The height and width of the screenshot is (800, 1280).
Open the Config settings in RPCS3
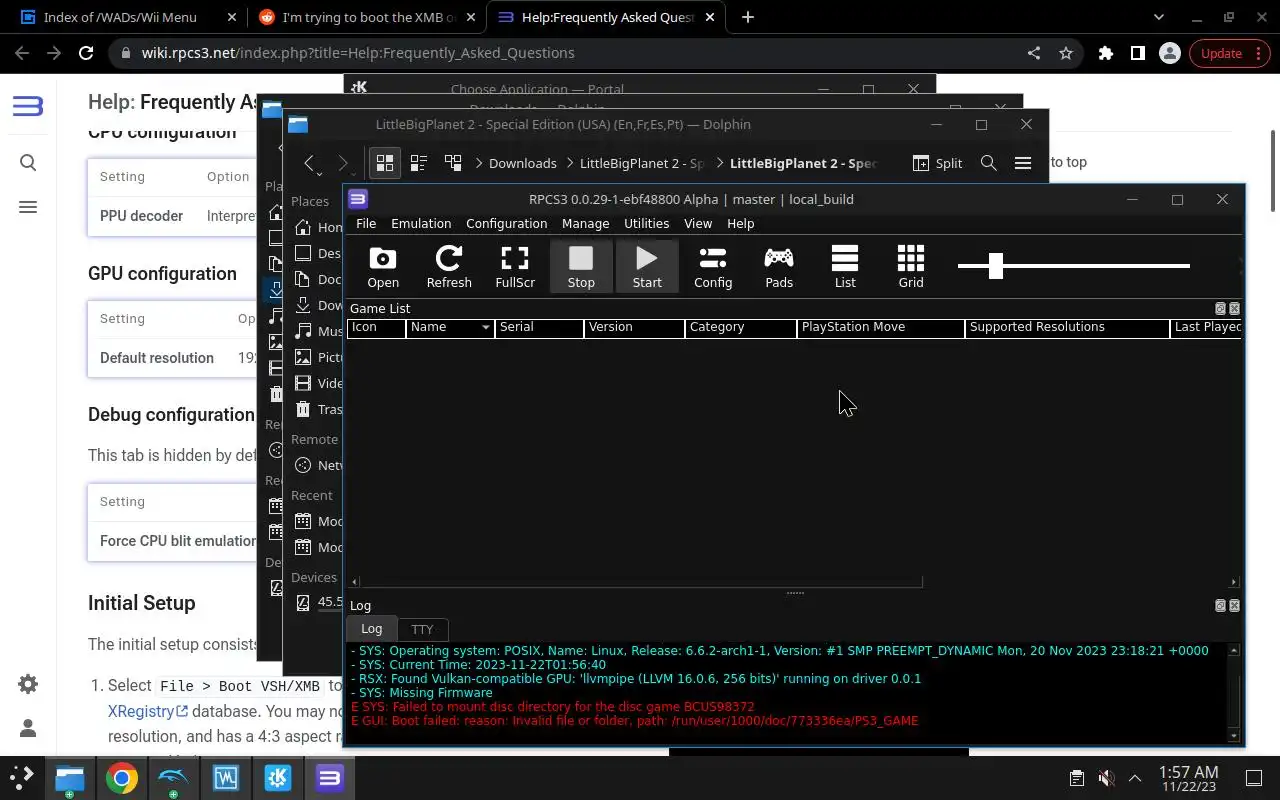[713, 266]
